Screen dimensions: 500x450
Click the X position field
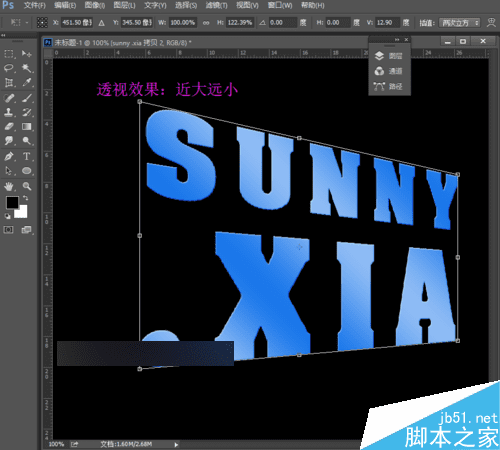pos(77,23)
